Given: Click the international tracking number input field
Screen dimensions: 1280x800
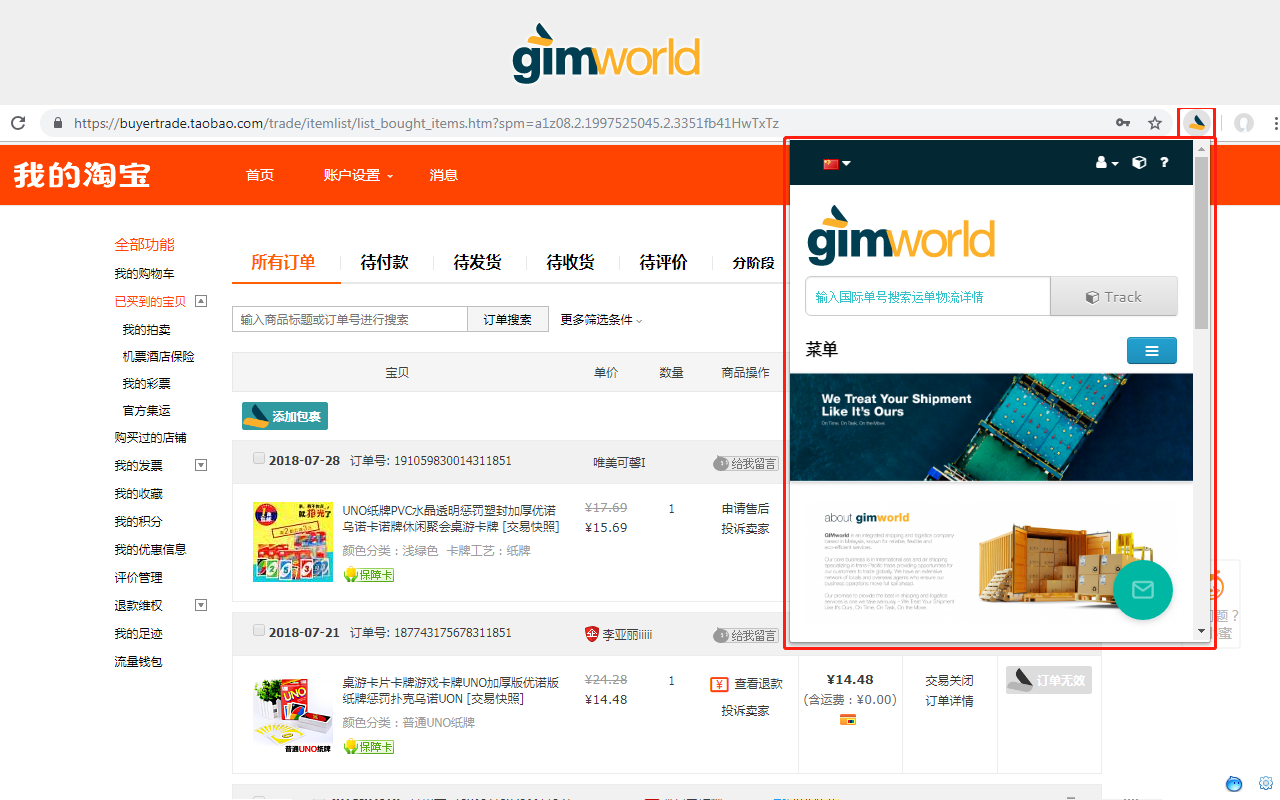Looking at the screenshot, I should point(927,296).
